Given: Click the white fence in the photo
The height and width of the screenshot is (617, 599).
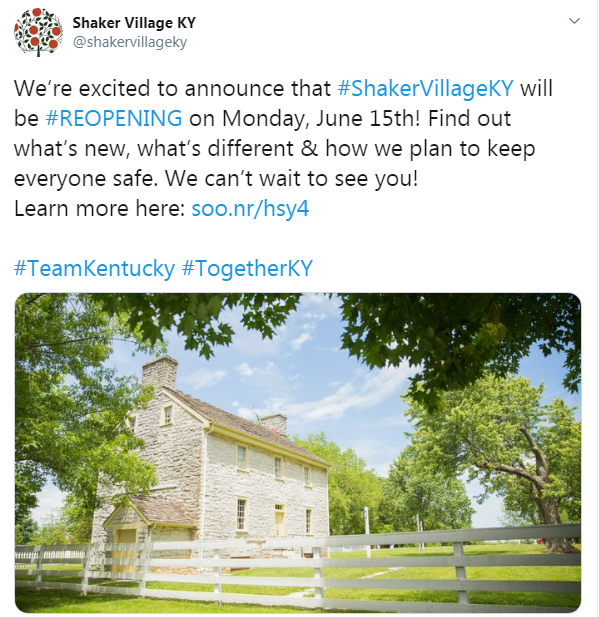Looking at the screenshot, I should (x=298, y=567).
